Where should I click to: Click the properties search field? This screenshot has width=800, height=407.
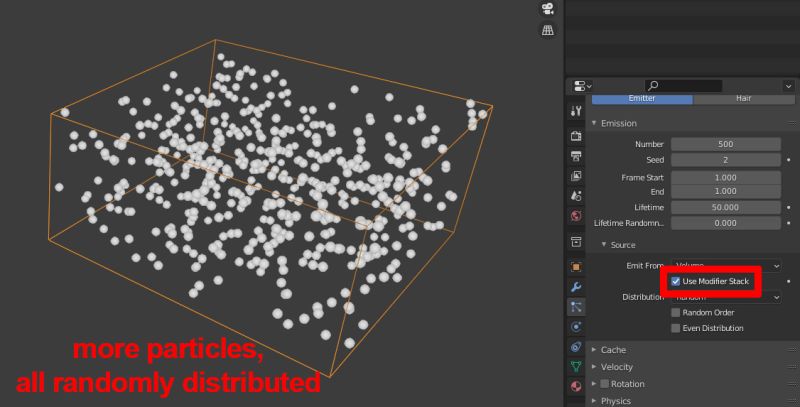[684, 86]
